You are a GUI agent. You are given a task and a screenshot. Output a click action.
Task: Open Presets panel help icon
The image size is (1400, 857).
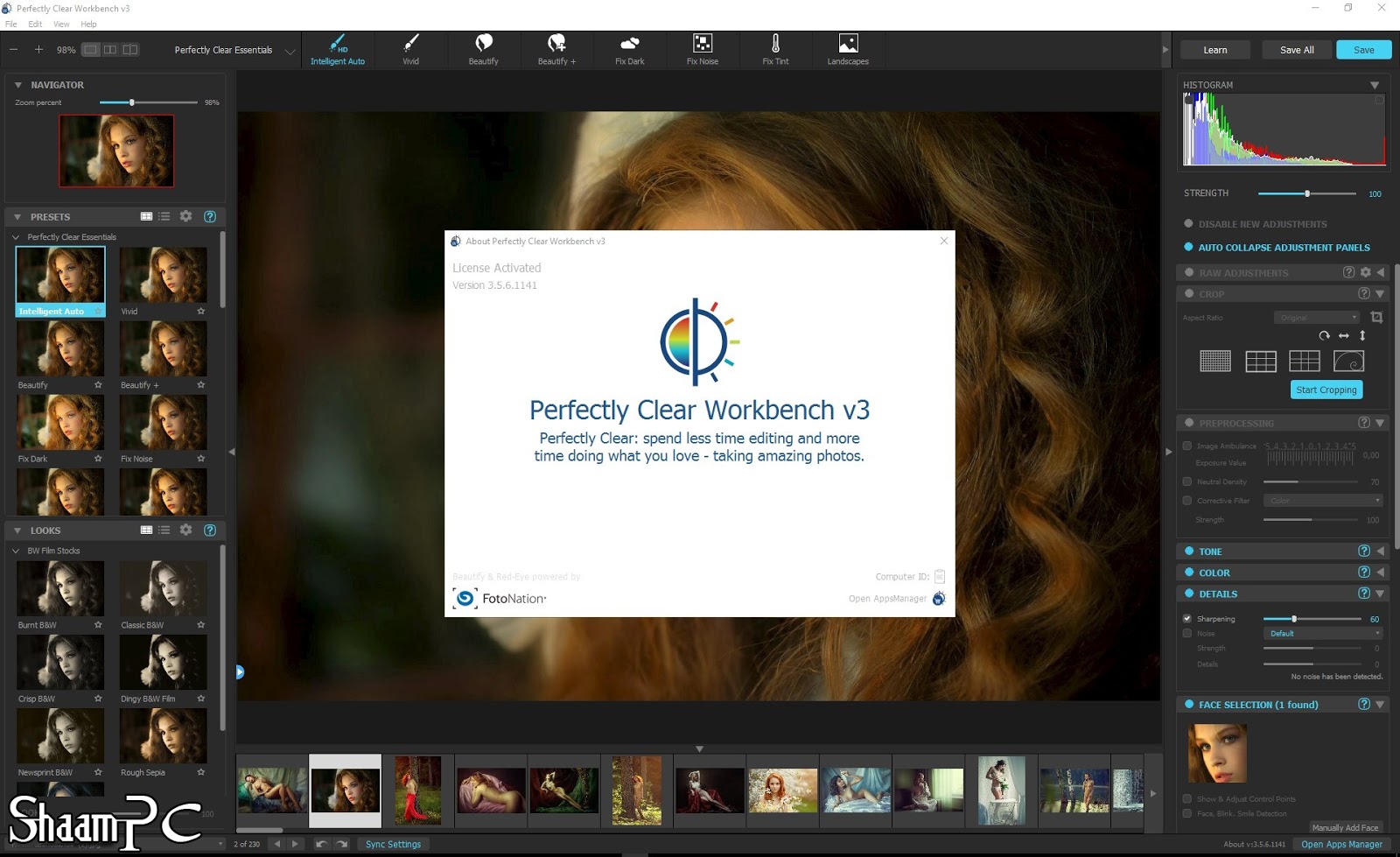click(210, 216)
